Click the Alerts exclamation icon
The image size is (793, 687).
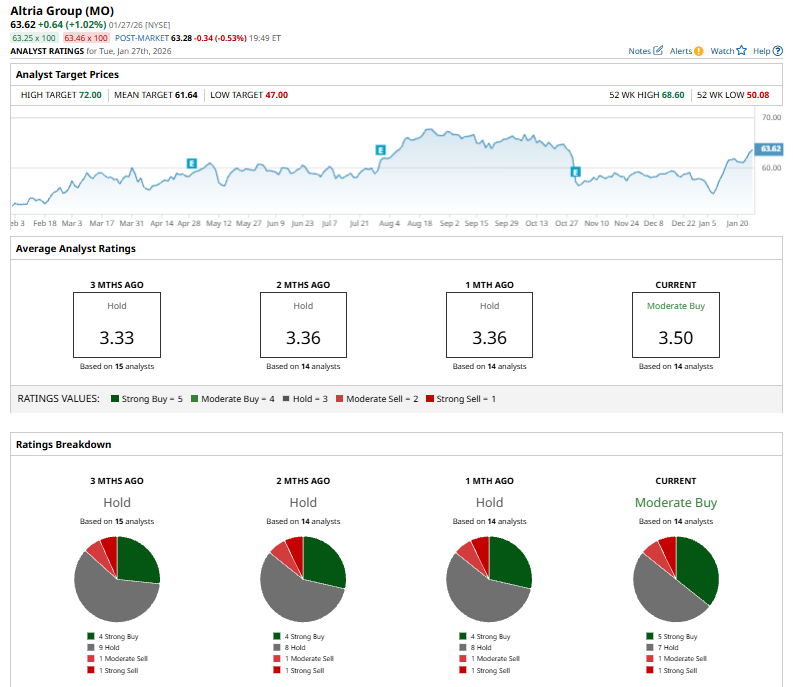pyautogui.click(x=698, y=51)
